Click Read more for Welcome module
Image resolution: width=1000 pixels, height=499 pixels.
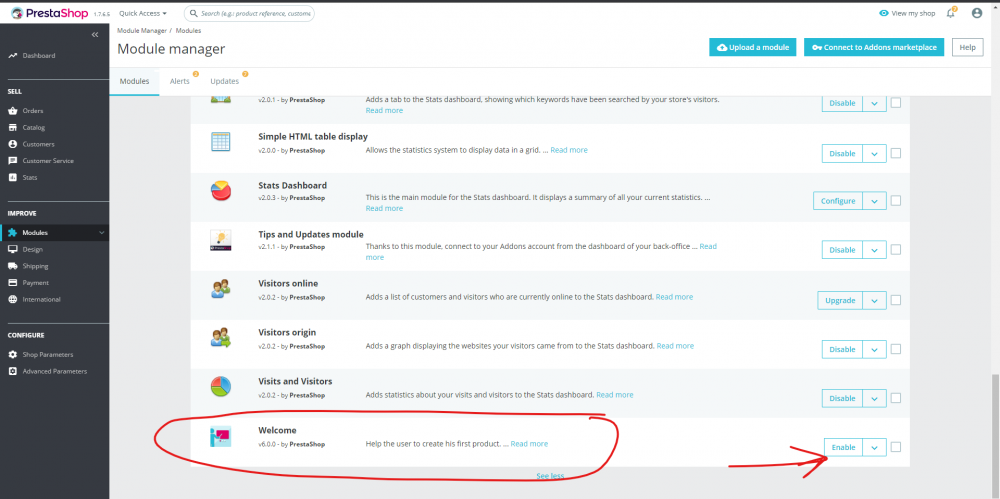(529, 443)
